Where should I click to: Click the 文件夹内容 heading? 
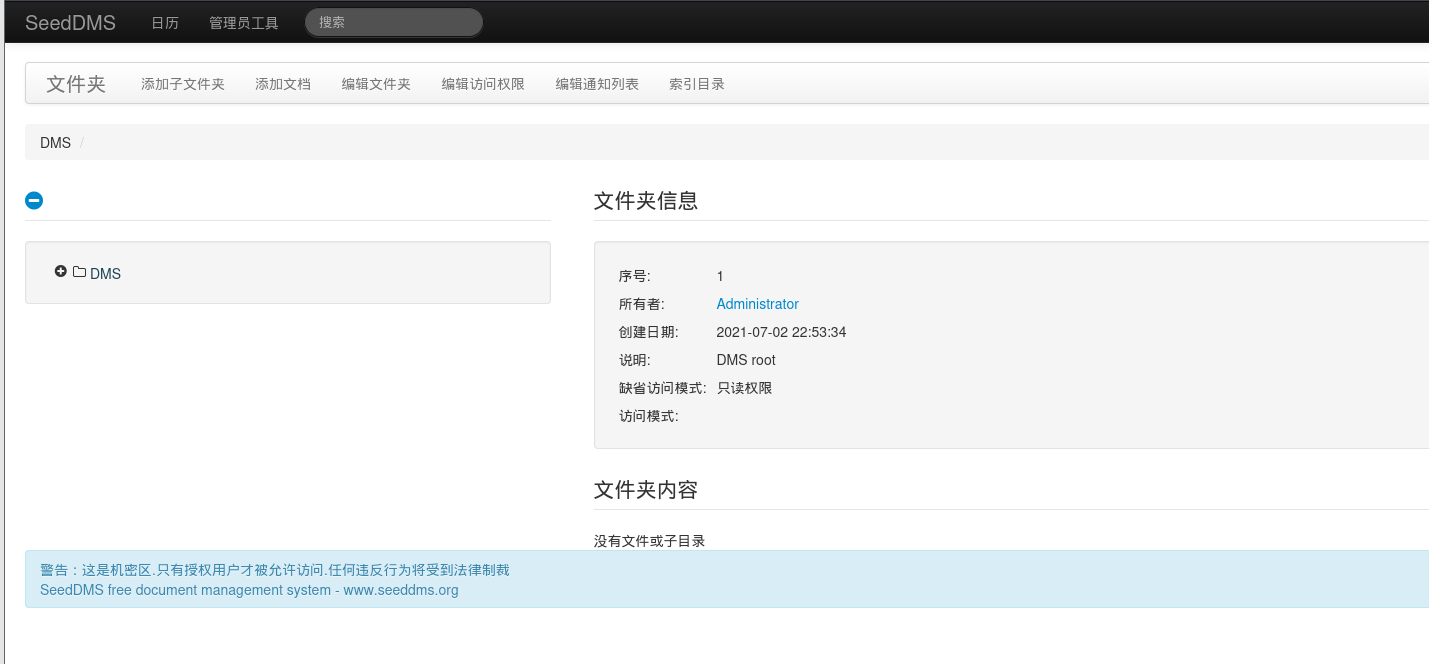coord(646,490)
